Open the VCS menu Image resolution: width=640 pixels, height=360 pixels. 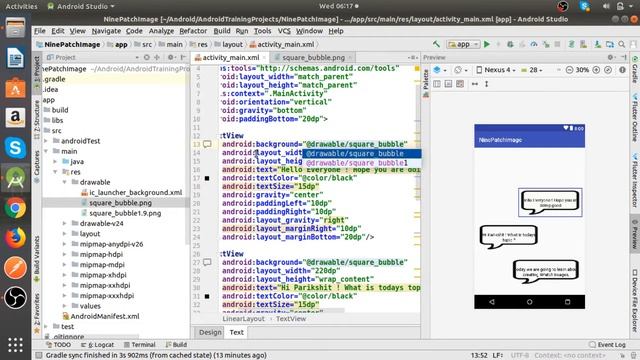[x=284, y=31]
